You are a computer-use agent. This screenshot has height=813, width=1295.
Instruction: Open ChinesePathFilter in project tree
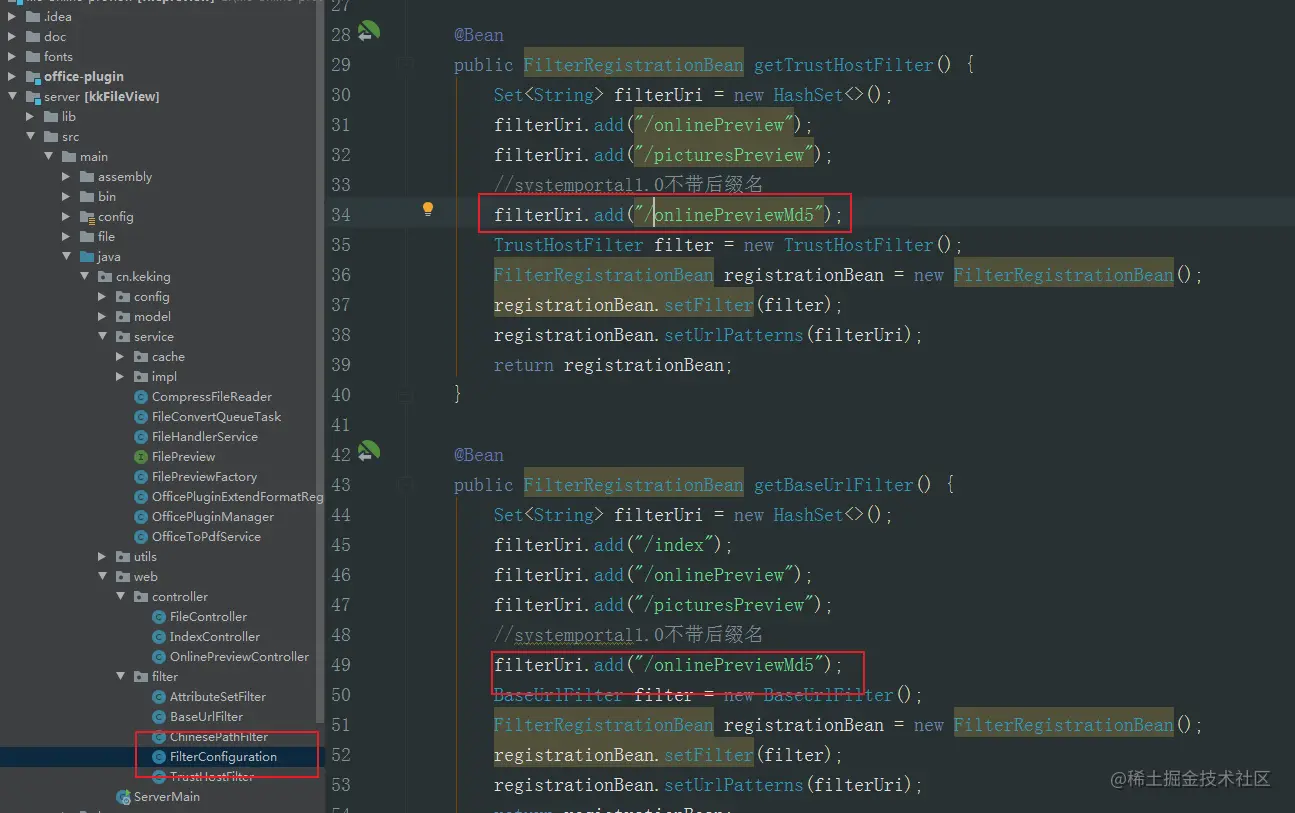pos(218,737)
